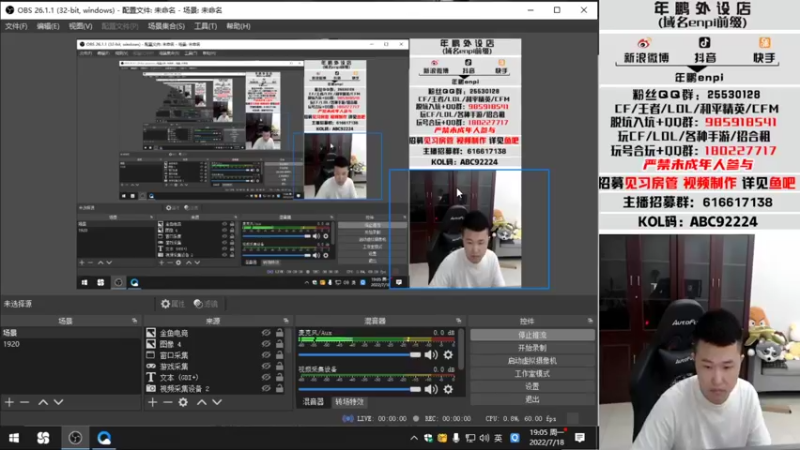Adjust the 麦克风/Aux volume slider

coord(360,355)
